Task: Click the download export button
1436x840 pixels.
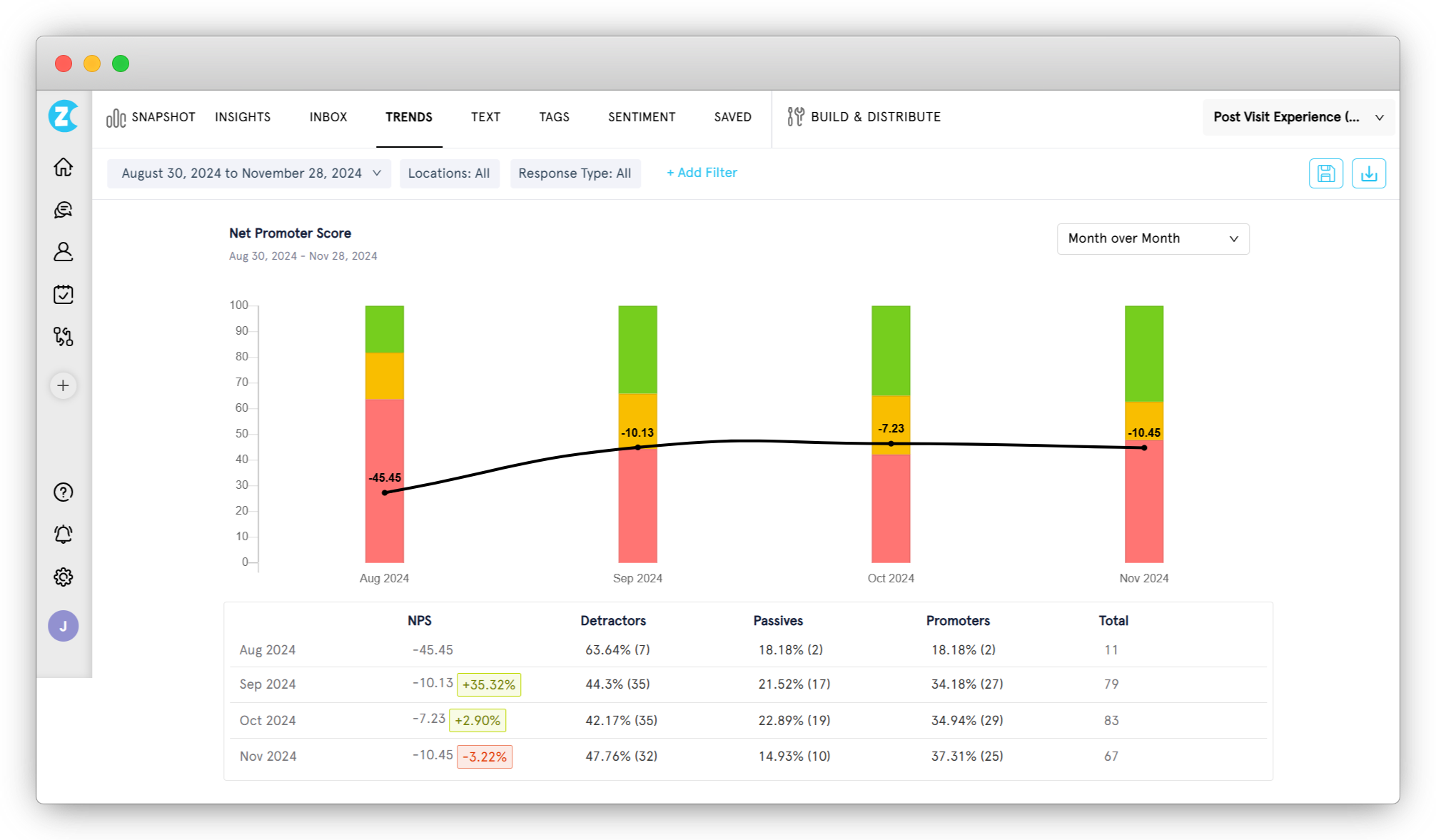Action: click(1368, 172)
